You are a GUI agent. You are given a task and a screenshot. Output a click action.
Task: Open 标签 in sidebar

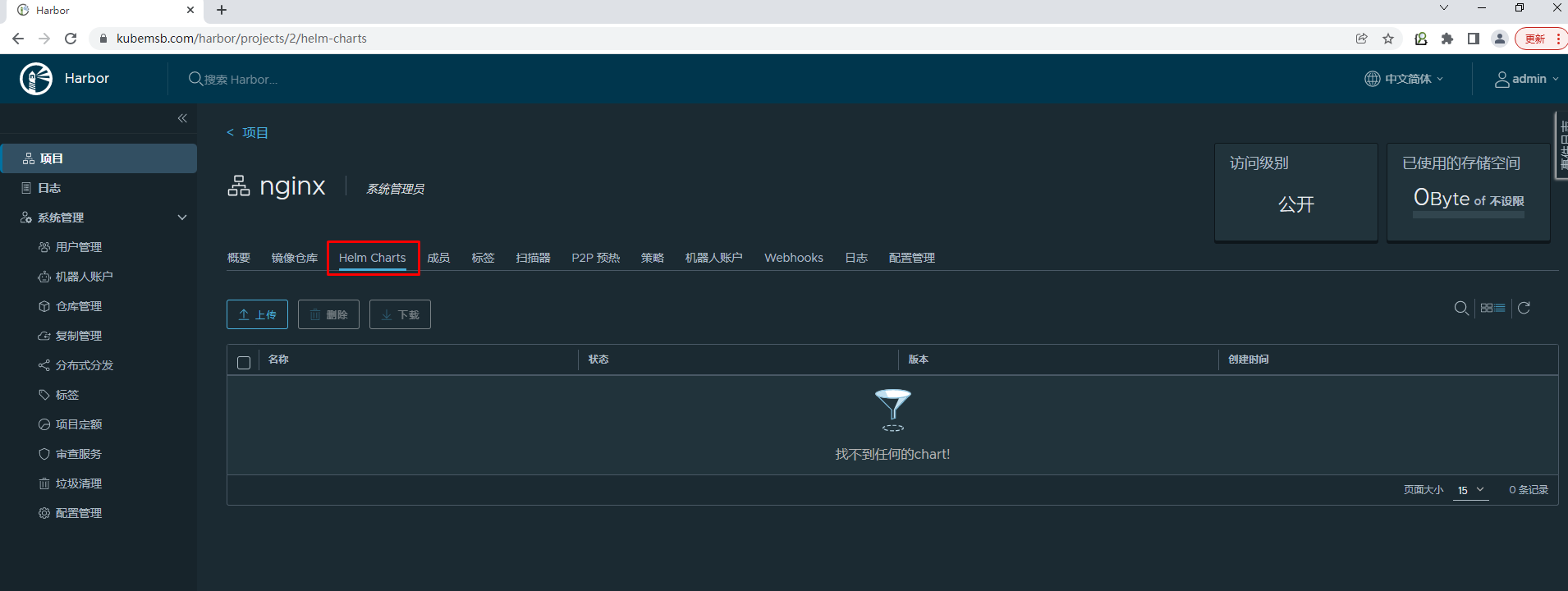click(67, 395)
